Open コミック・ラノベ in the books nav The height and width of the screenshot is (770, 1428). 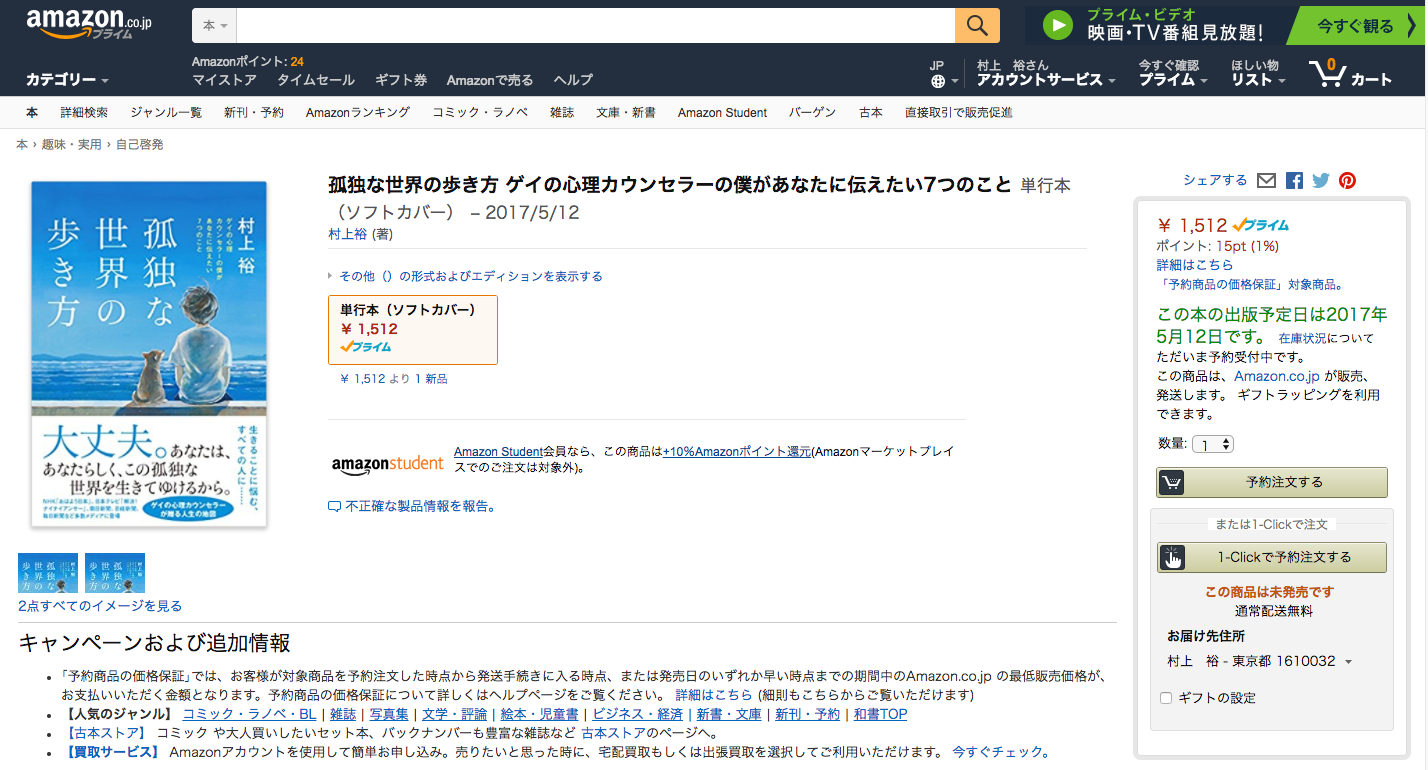[480, 113]
